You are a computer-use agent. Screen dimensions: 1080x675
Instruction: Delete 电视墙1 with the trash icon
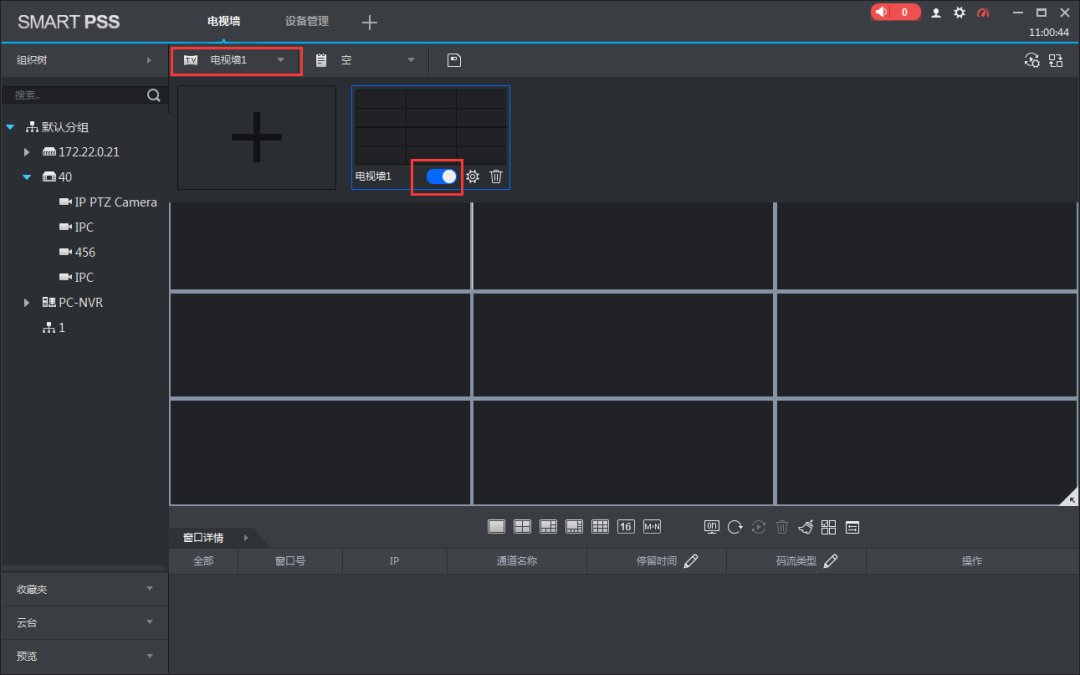496,177
